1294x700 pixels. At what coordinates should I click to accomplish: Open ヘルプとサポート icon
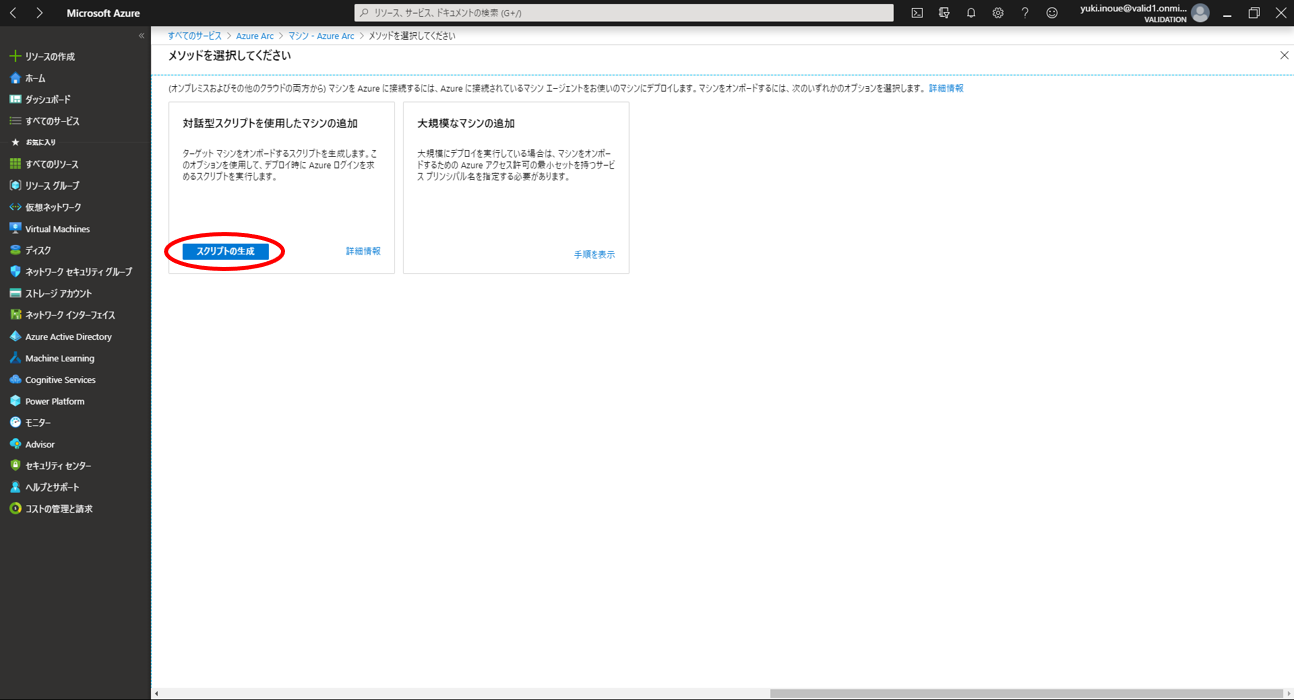(15, 487)
